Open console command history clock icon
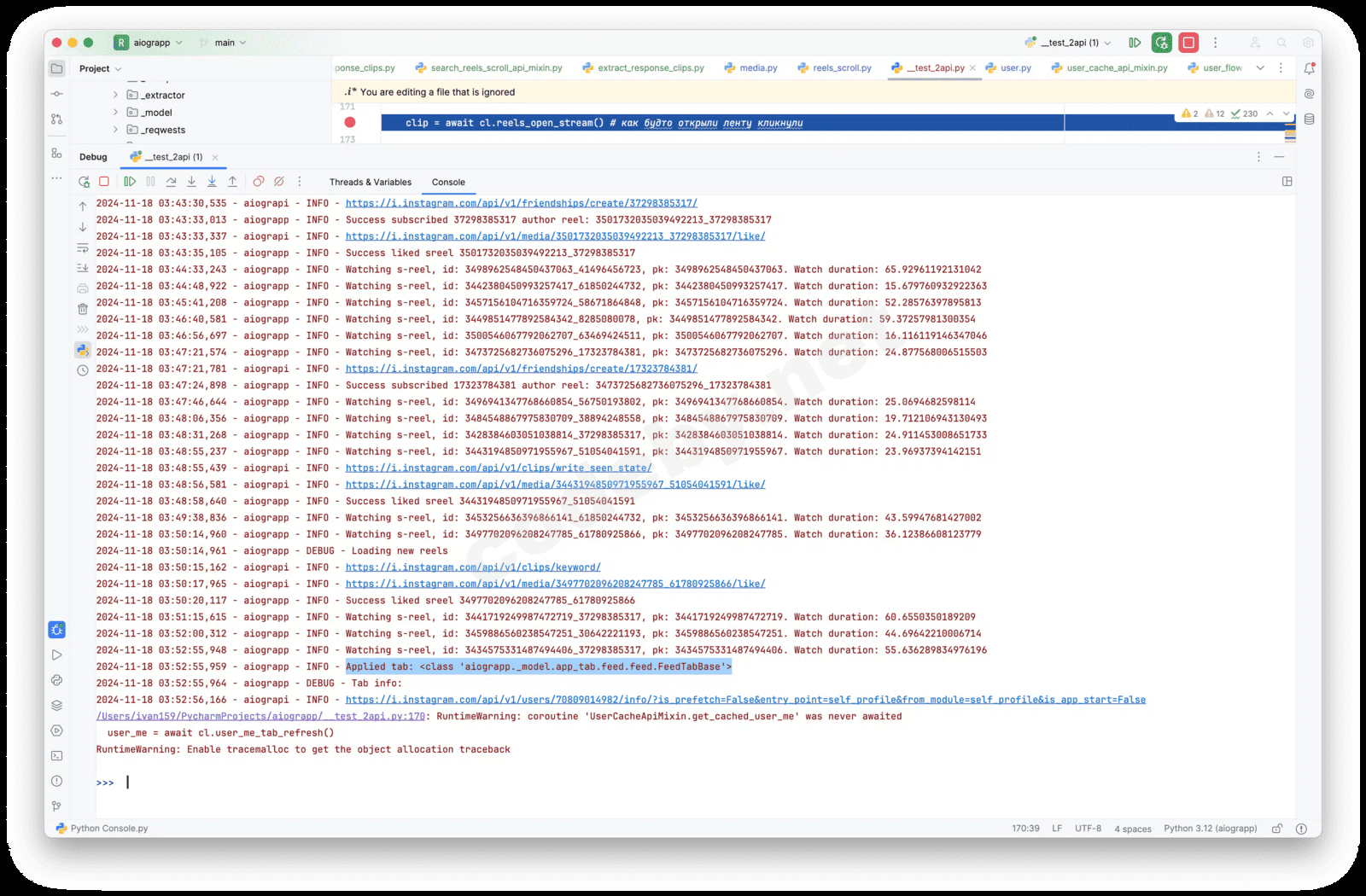 click(x=83, y=370)
